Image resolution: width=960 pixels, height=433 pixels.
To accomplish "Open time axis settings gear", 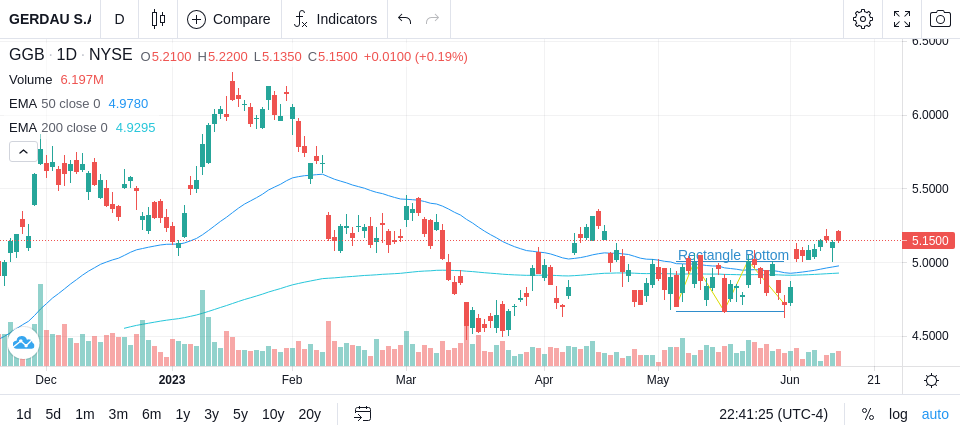I will (931, 380).
